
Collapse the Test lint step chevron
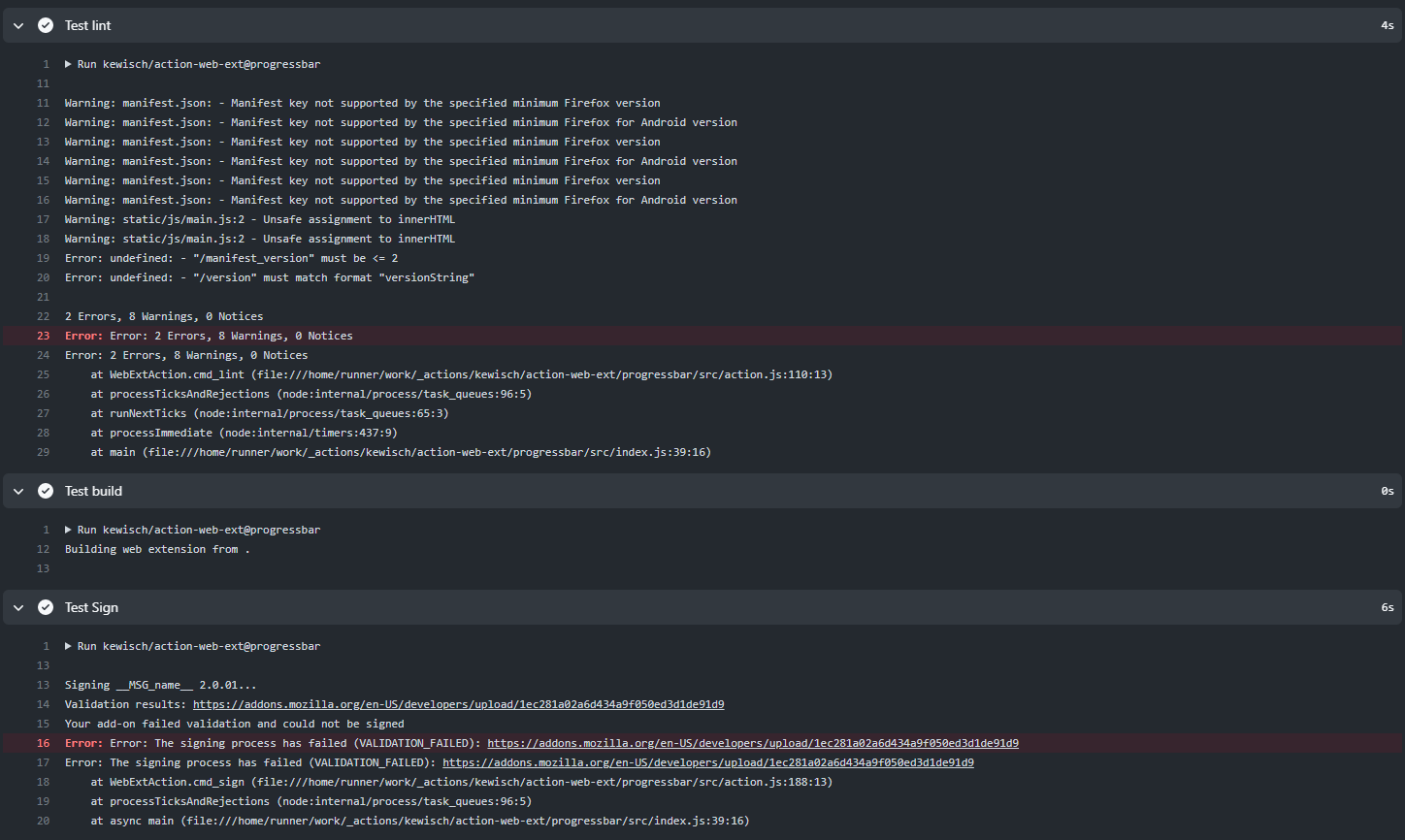pos(18,25)
